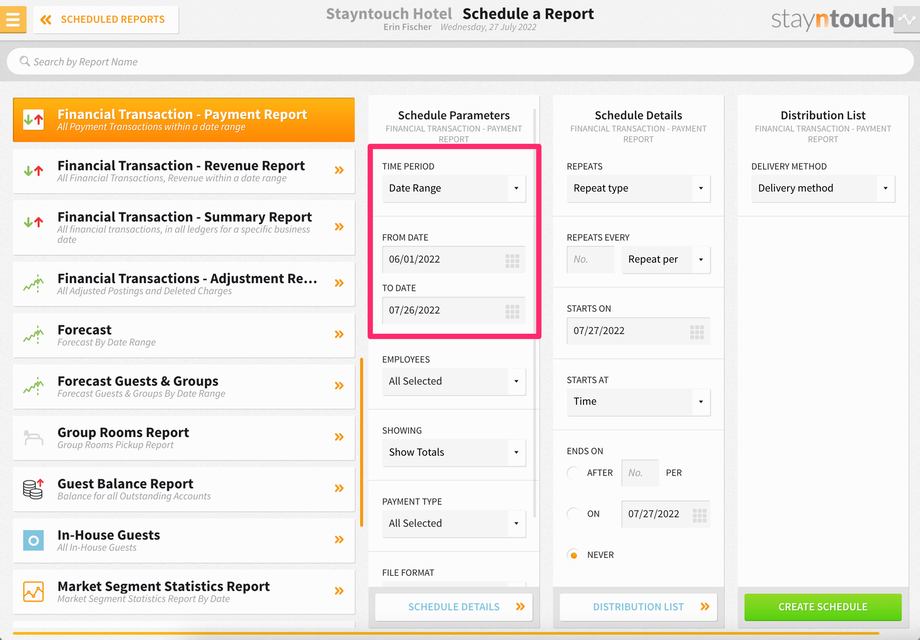This screenshot has height=640, width=920.
Task: Open the Repeat per dropdown
Action: (x=666, y=259)
